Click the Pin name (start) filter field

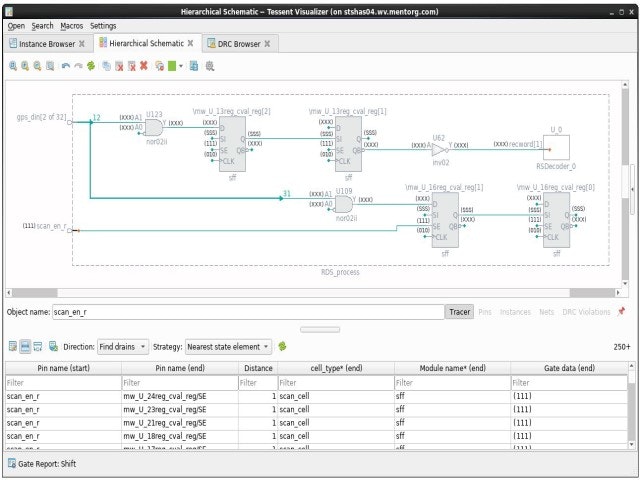click(x=63, y=383)
